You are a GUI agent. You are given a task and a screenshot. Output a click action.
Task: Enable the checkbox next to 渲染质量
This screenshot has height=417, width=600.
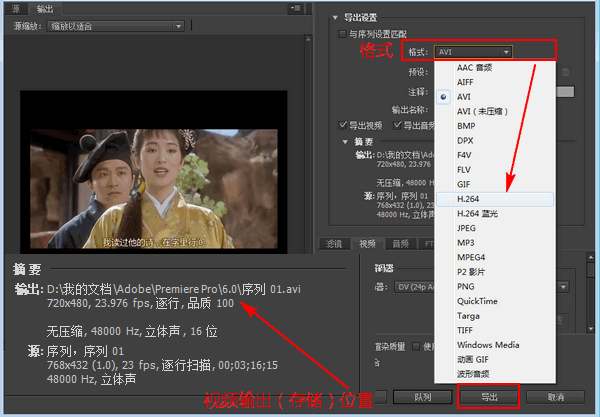(416, 347)
